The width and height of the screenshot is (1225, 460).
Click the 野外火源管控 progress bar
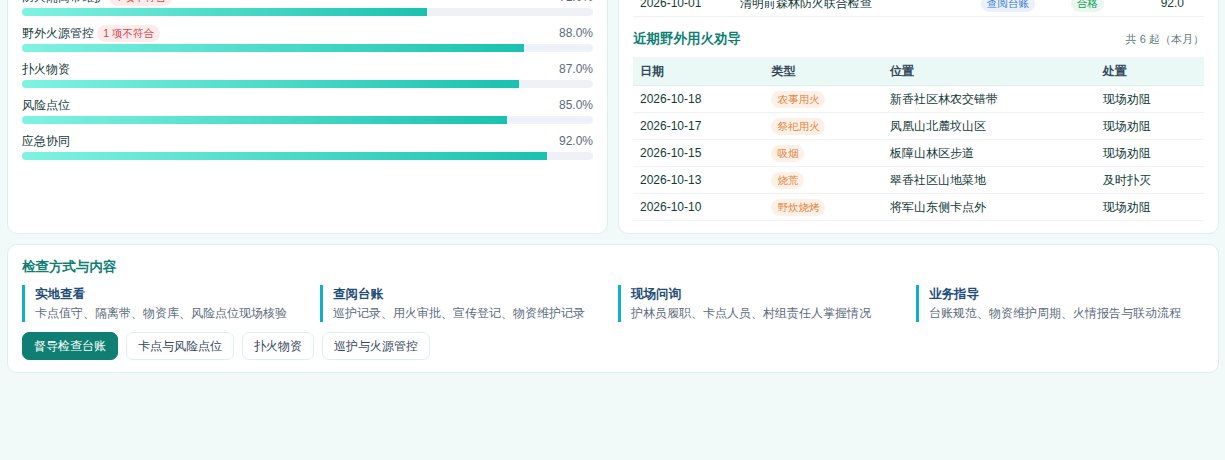click(307, 48)
